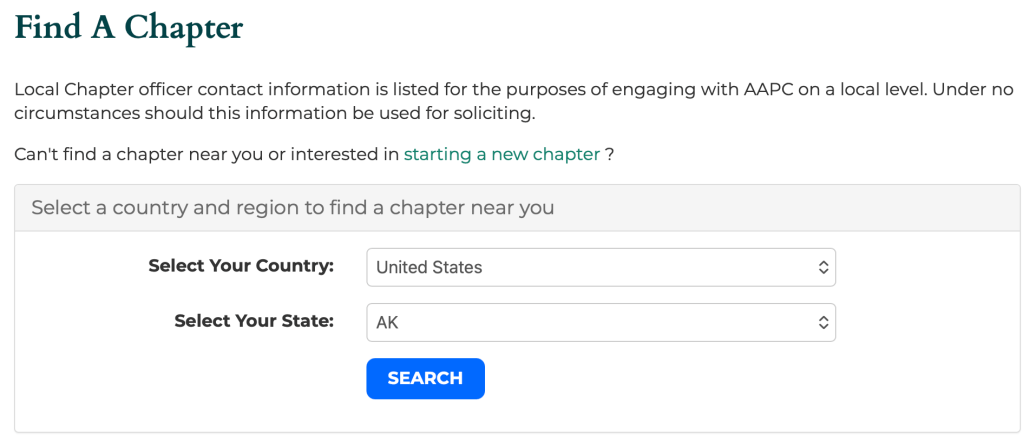Expand the Select Your State dropdown
Viewport: 1023px width, 435px height.
600,323
